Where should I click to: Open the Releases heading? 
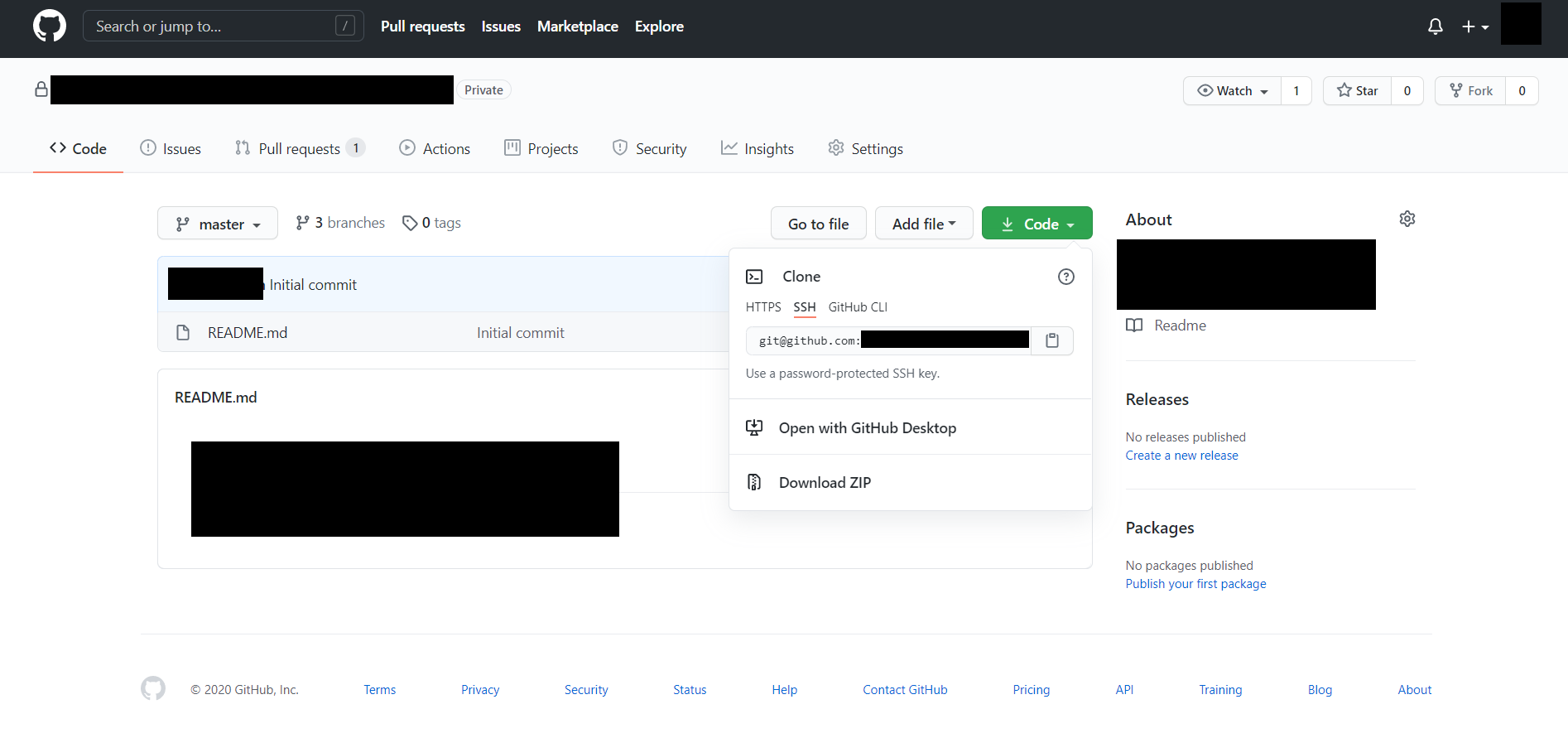tap(1157, 399)
